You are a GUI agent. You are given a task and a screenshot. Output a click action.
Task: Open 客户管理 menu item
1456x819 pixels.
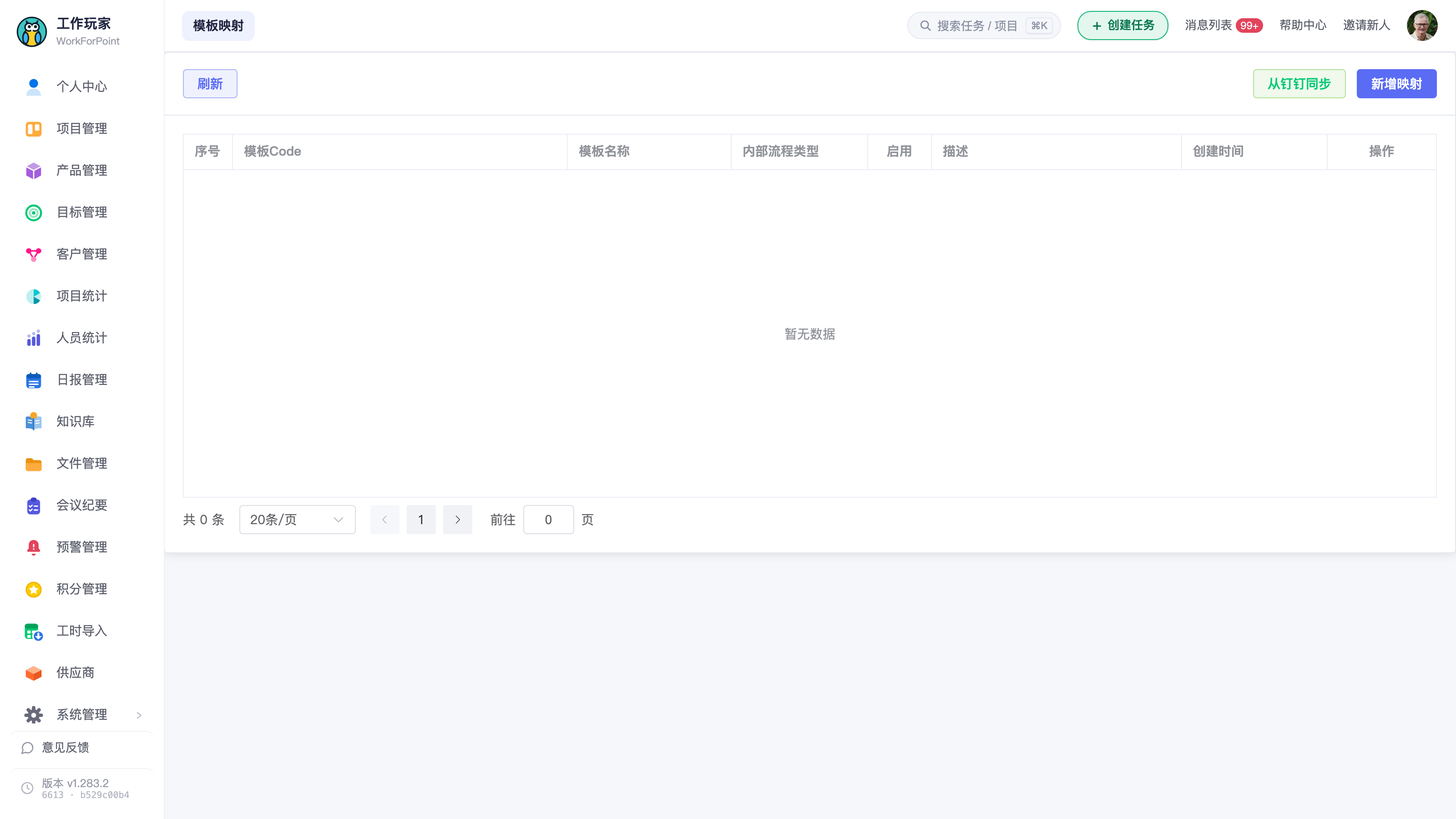click(82, 254)
